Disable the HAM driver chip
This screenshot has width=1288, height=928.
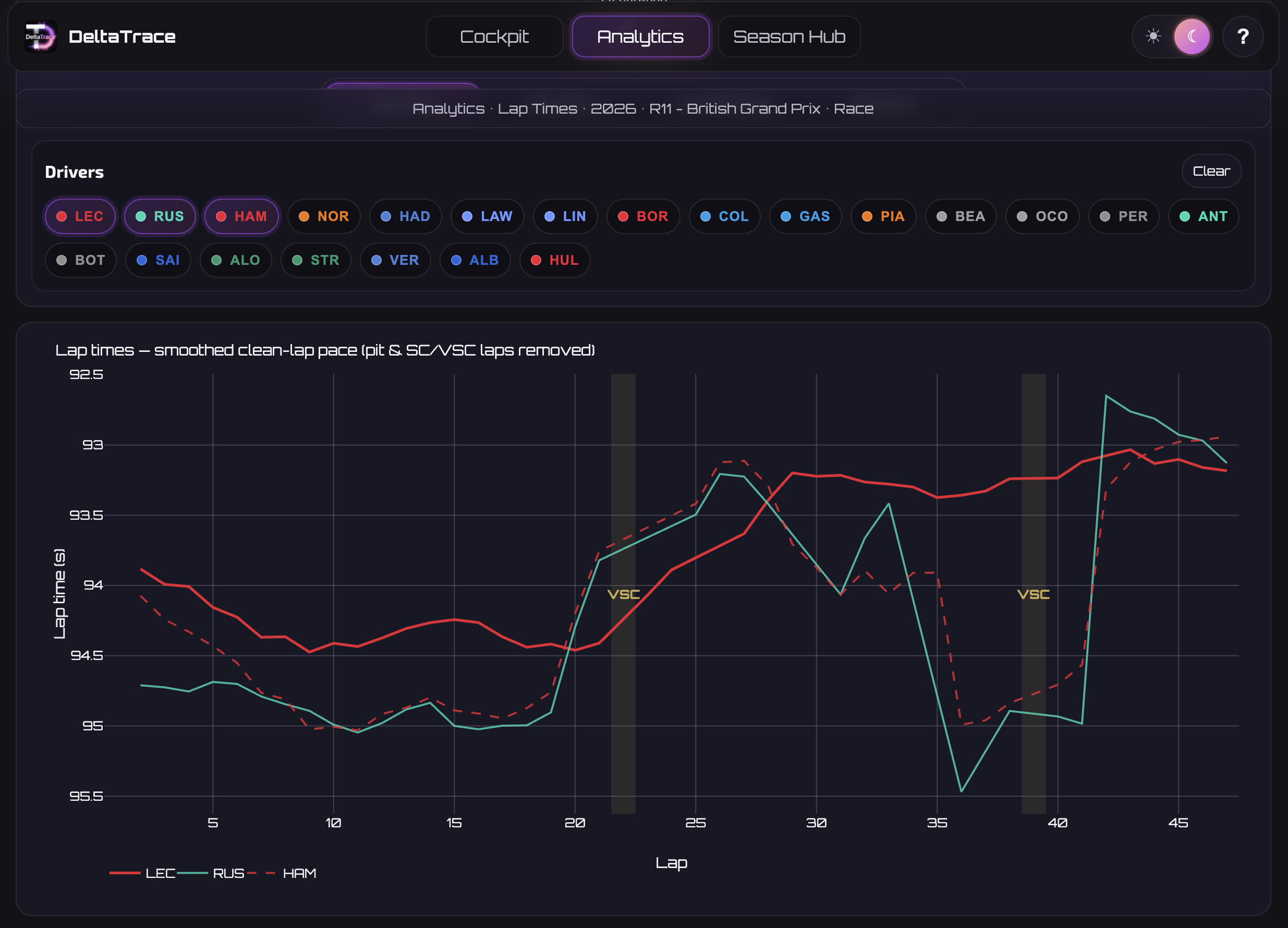(241, 216)
